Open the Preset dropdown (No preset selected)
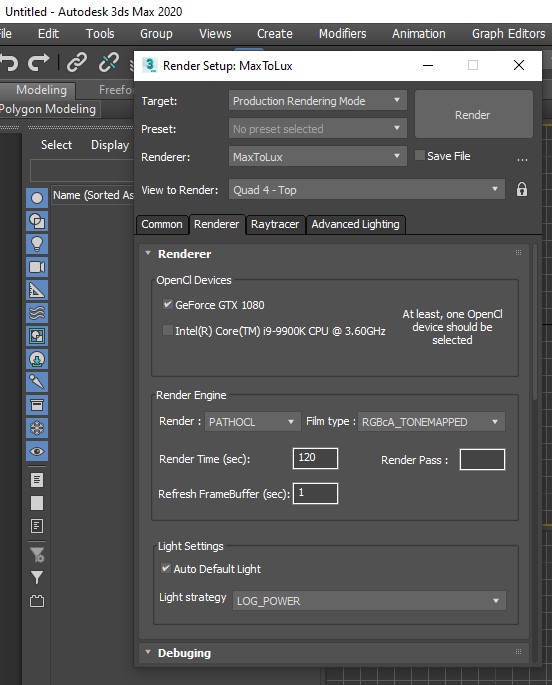Image resolution: width=552 pixels, height=685 pixels. point(317,128)
